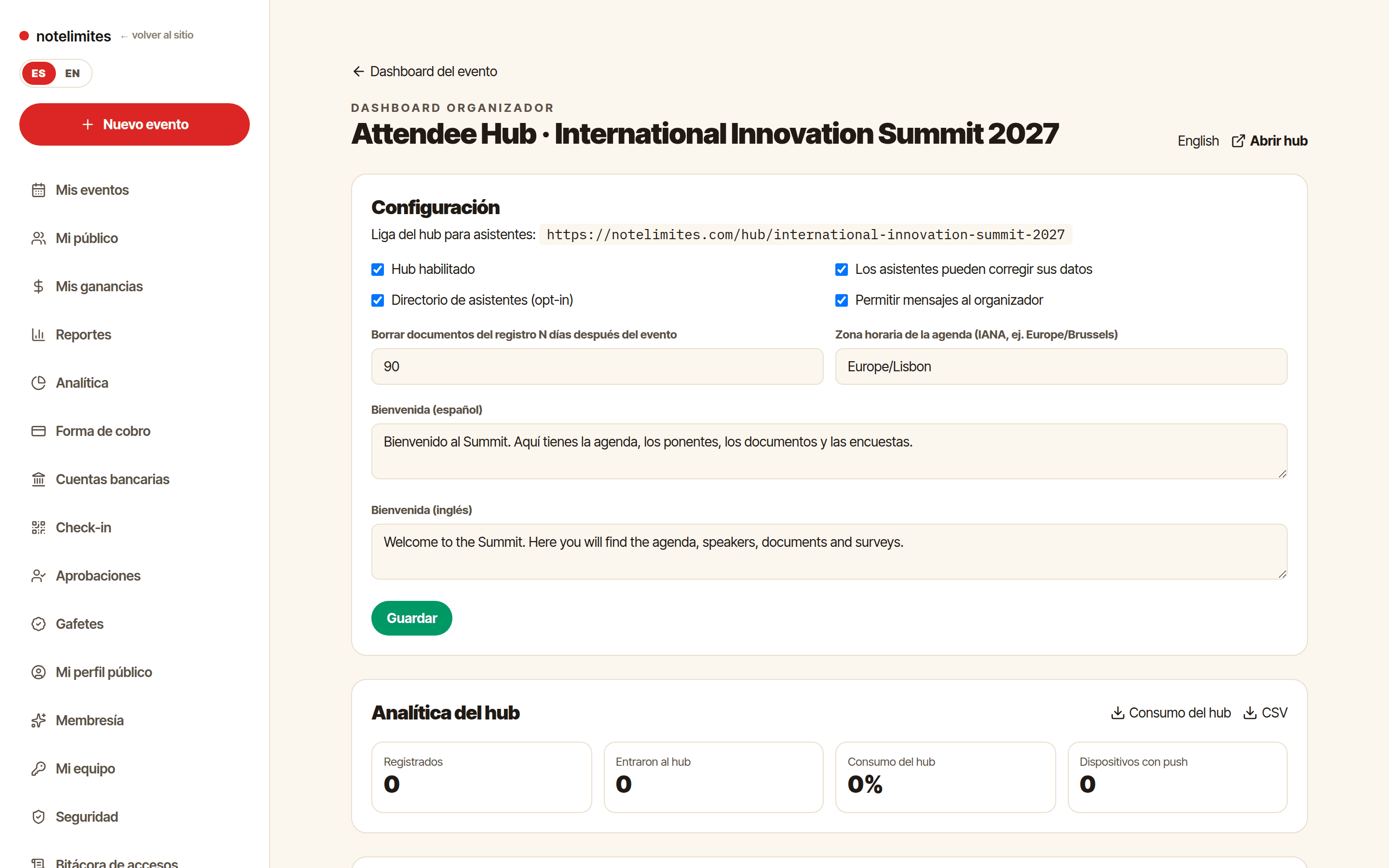Toggle Los asistentes pueden corregir sus datos
Image resolution: width=1389 pixels, height=868 pixels.
tap(842, 270)
